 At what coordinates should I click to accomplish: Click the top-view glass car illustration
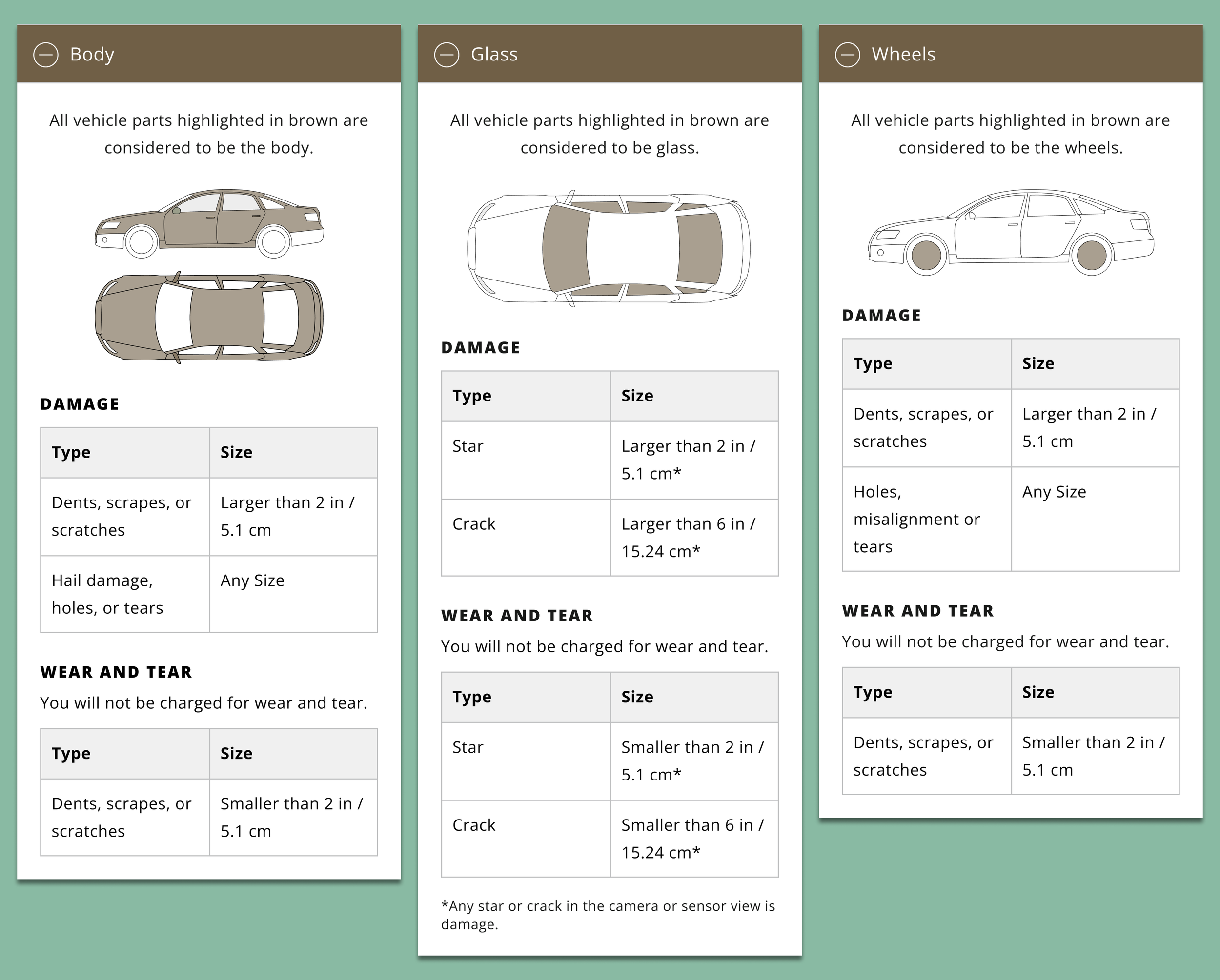[x=609, y=248]
